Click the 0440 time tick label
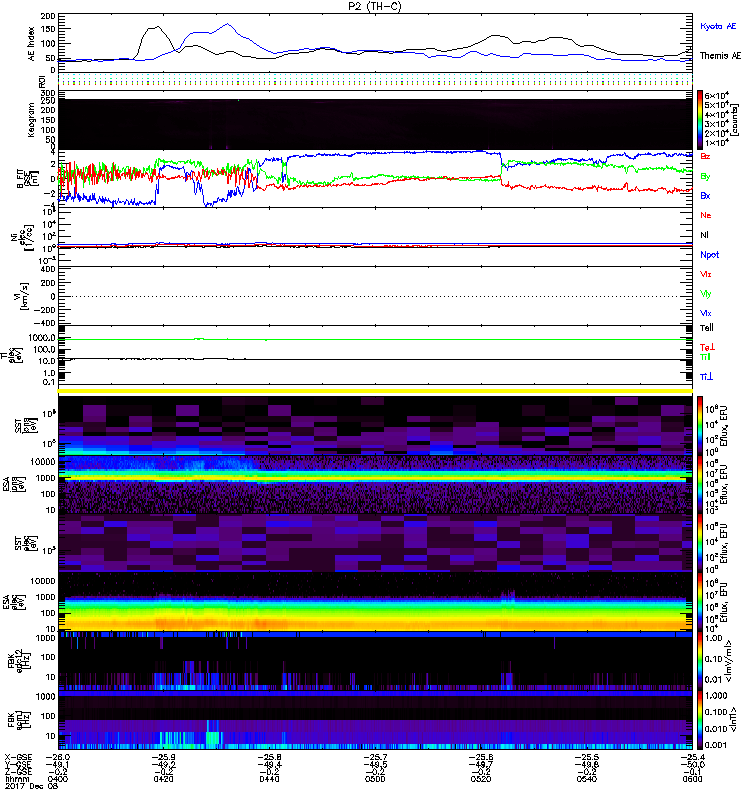The image size is (750, 800). tap(269, 779)
